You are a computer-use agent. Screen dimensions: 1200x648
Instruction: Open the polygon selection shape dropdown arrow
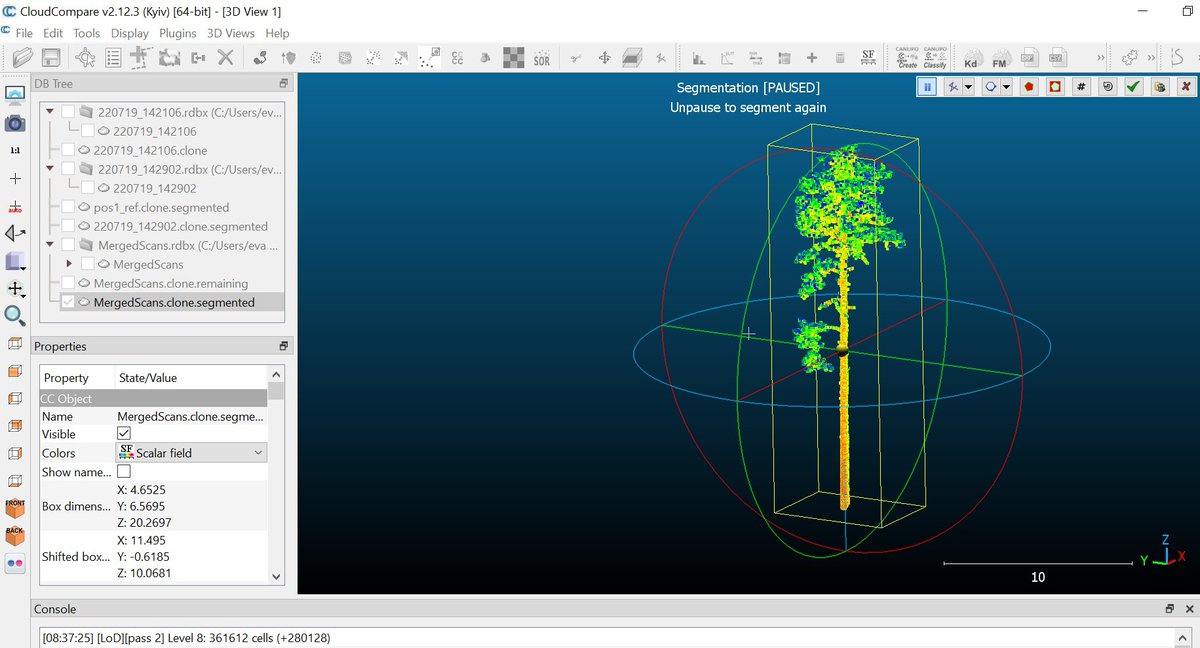[1006, 87]
